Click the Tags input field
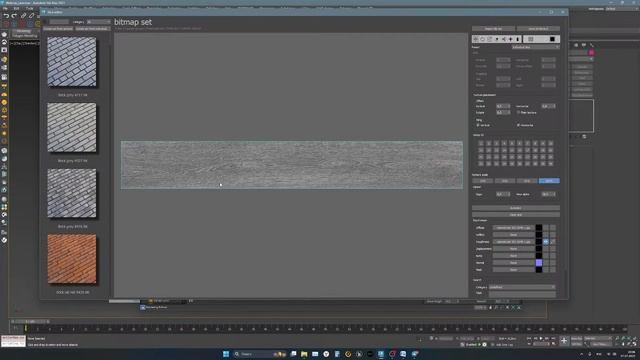 (x=522, y=293)
